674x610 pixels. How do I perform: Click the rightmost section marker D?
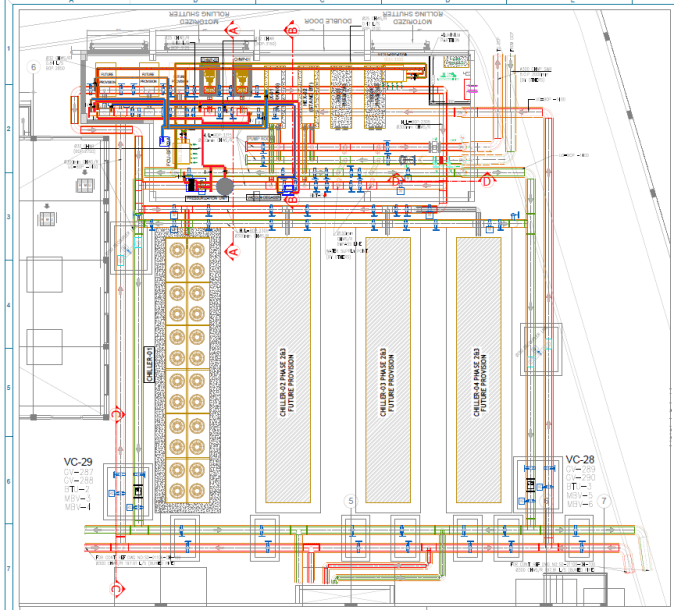pos(488,181)
